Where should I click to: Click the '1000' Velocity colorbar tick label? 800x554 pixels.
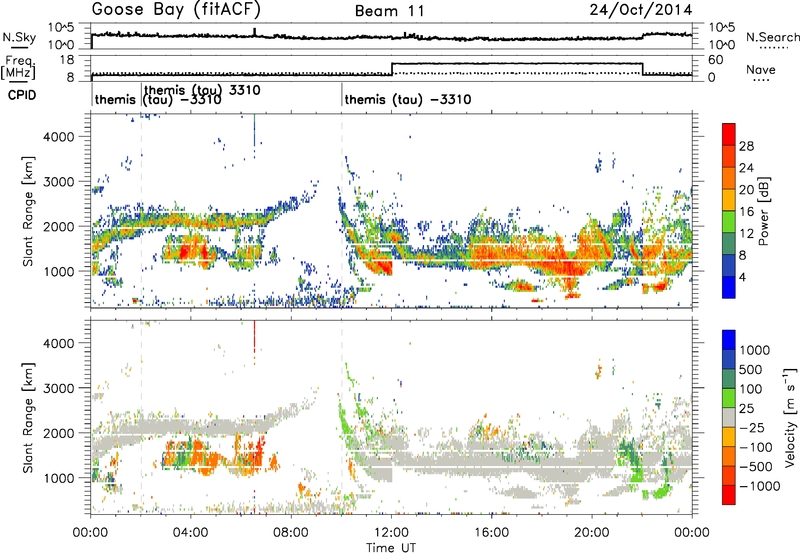tap(754, 350)
